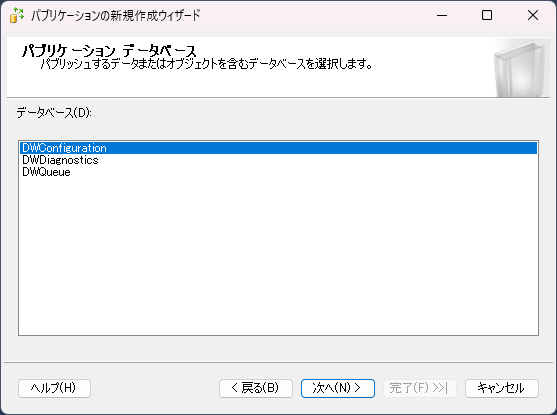The image size is (557, 415).
Task: Click the パブリケーションの新規作成ウィザード title text
Action: tap(116, 15)
